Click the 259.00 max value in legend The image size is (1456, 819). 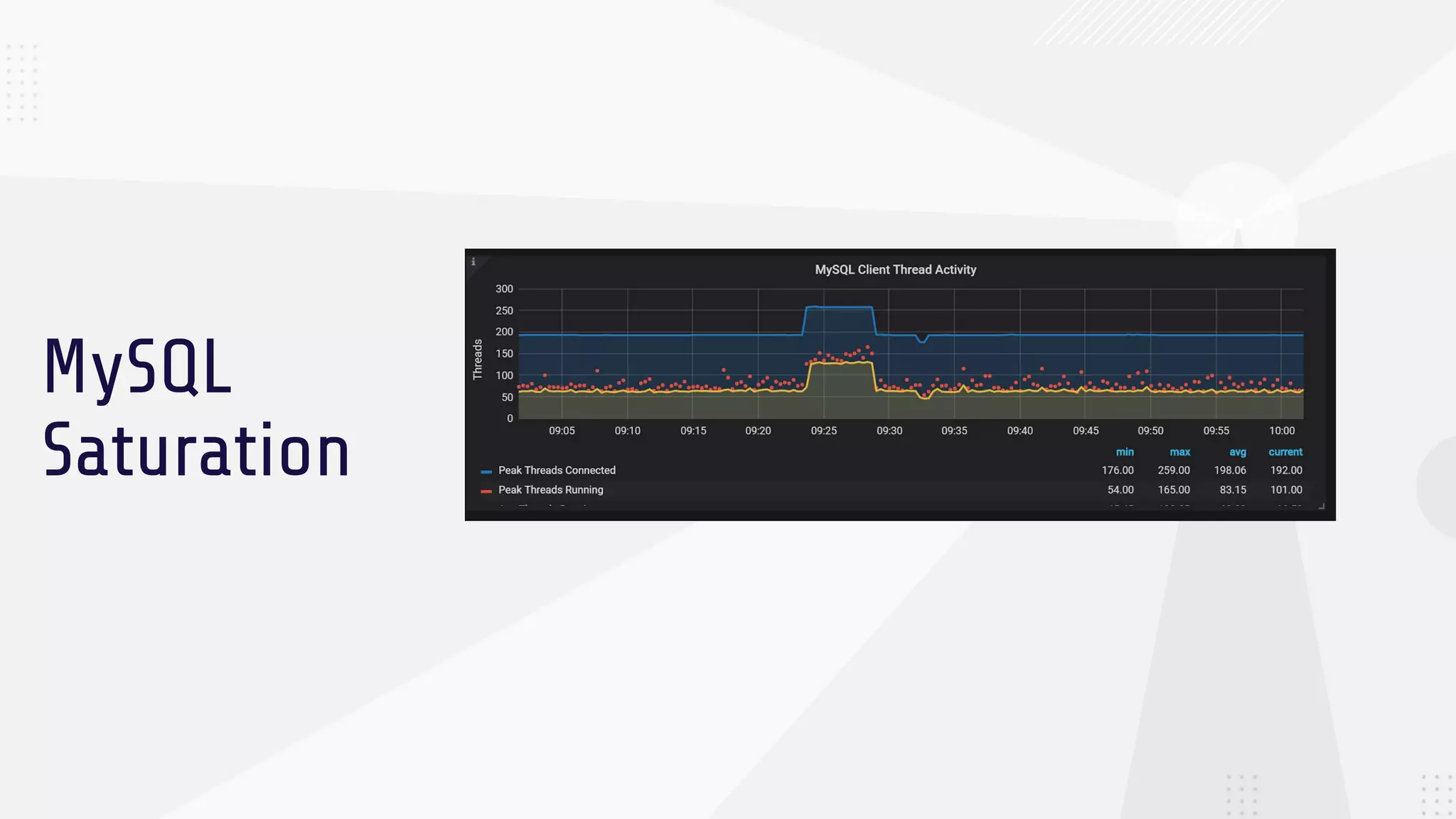point(1173,471)
